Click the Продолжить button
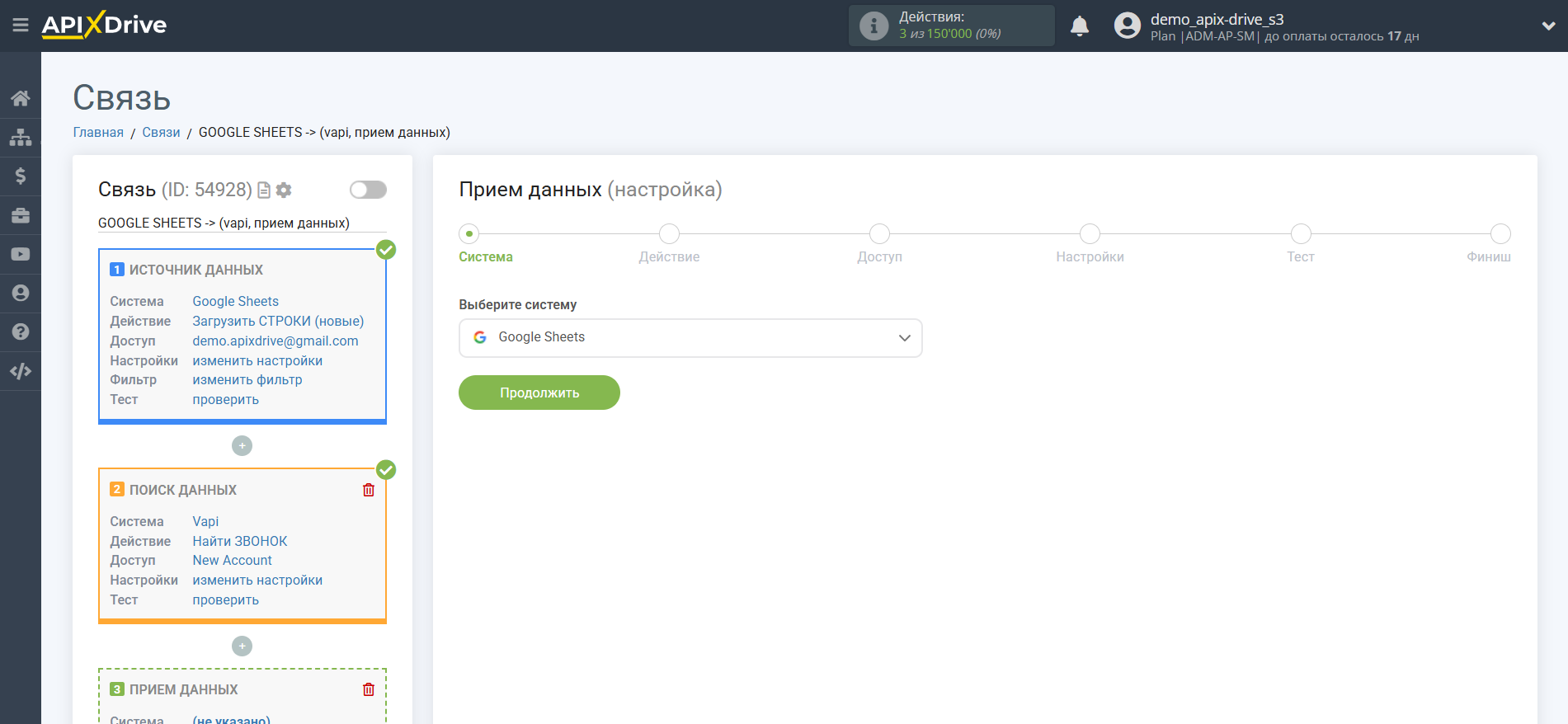Image resolution: width=1568 pixels, height=724 pixels. [539, 393]
